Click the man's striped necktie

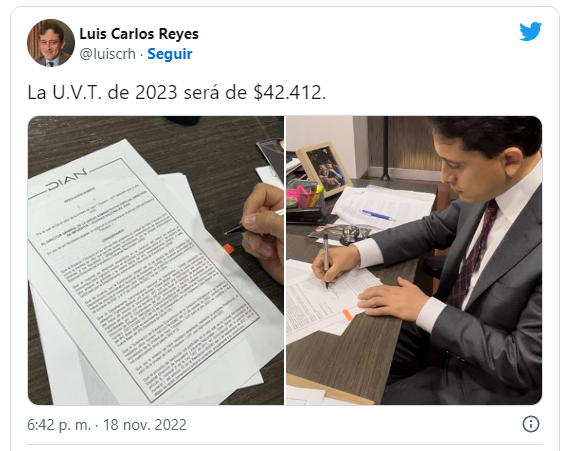472,254
